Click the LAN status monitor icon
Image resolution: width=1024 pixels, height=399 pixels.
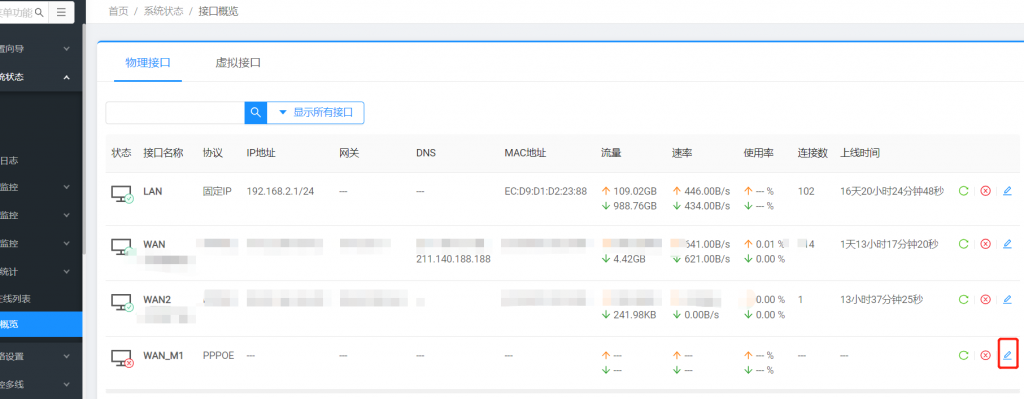121,194
